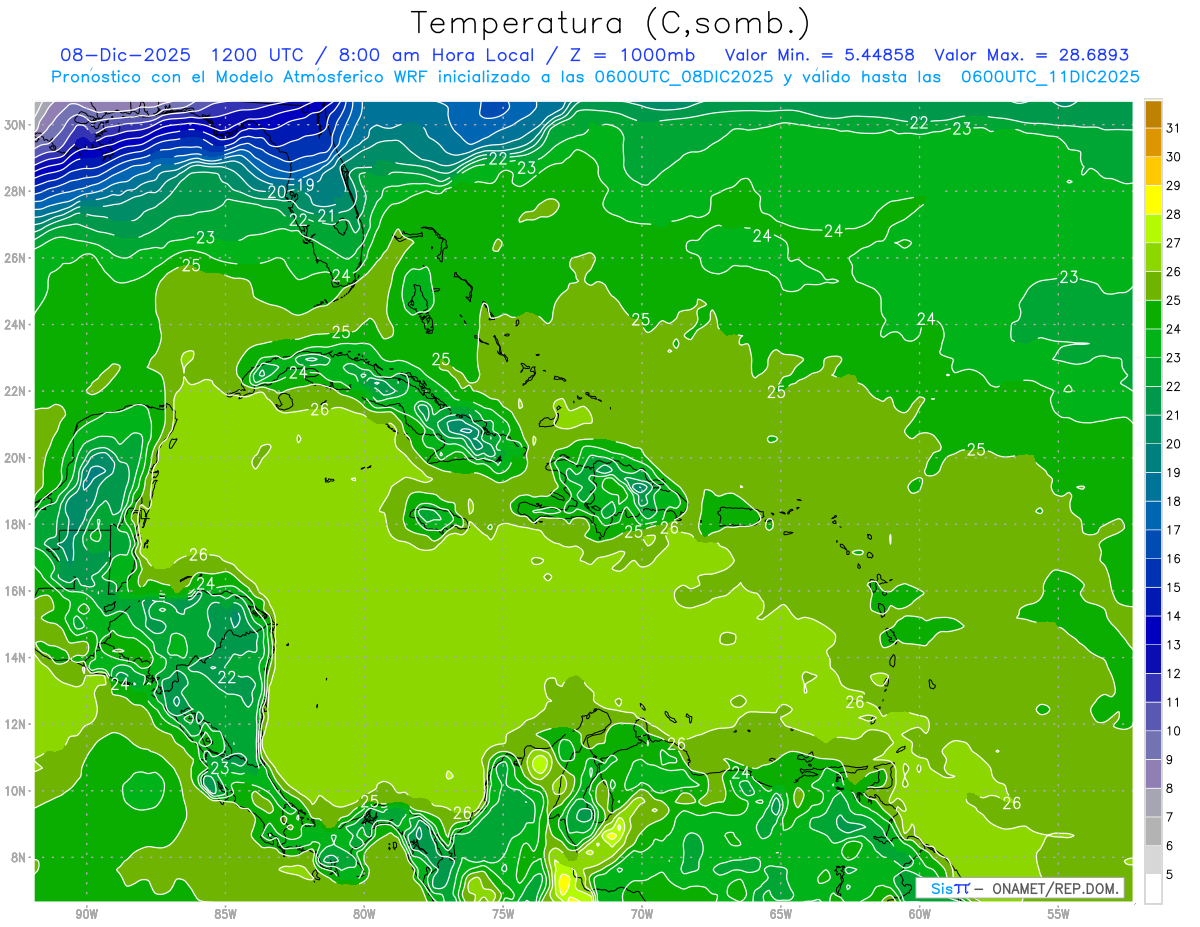This screenshot has height=927, width=1200.
Task: Click the '24N' latitude axis label
Action: tap(17, 325)
